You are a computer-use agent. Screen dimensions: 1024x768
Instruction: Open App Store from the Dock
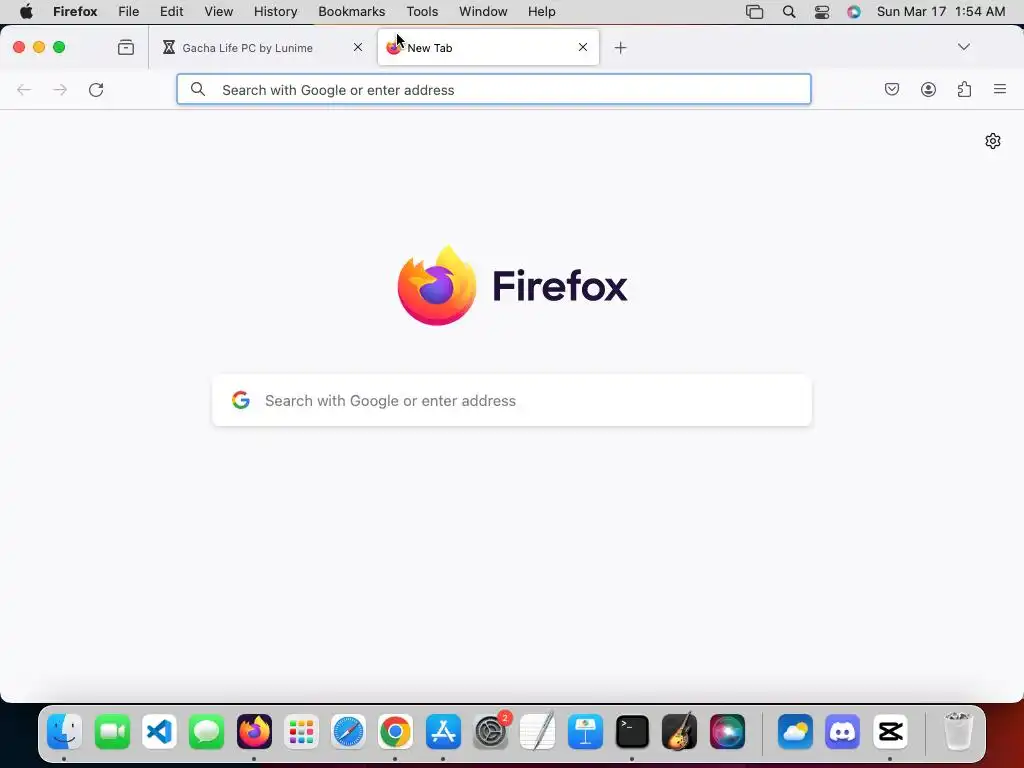tap(443, 731)
